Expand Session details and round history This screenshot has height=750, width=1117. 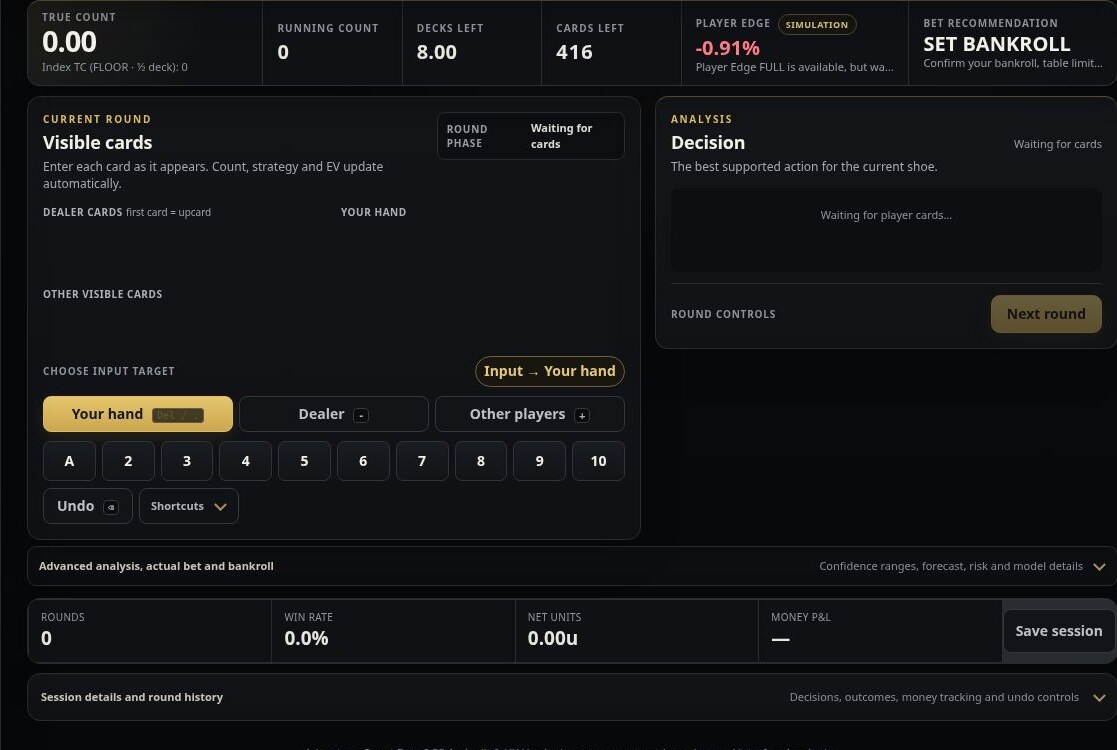(x=572, y=697)
